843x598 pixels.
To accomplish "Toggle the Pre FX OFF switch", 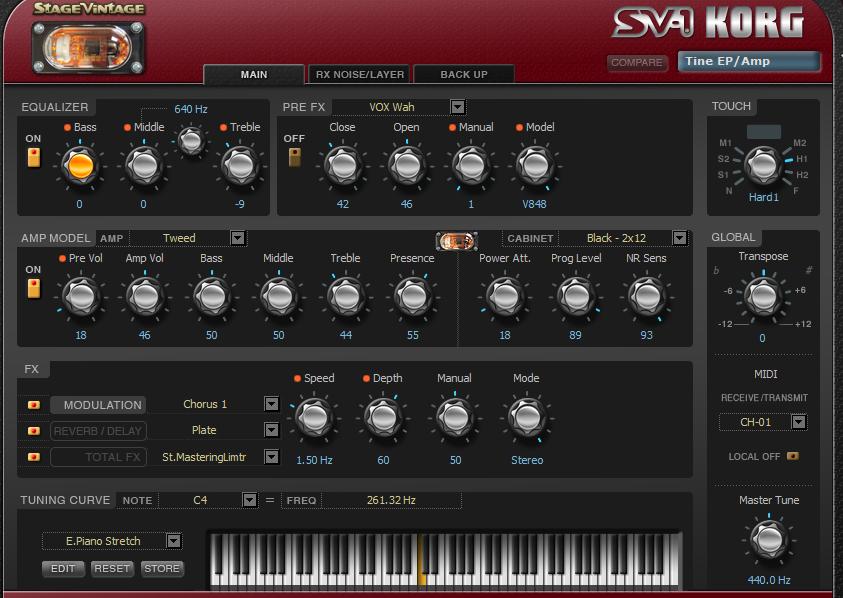I will click(295, 158).
